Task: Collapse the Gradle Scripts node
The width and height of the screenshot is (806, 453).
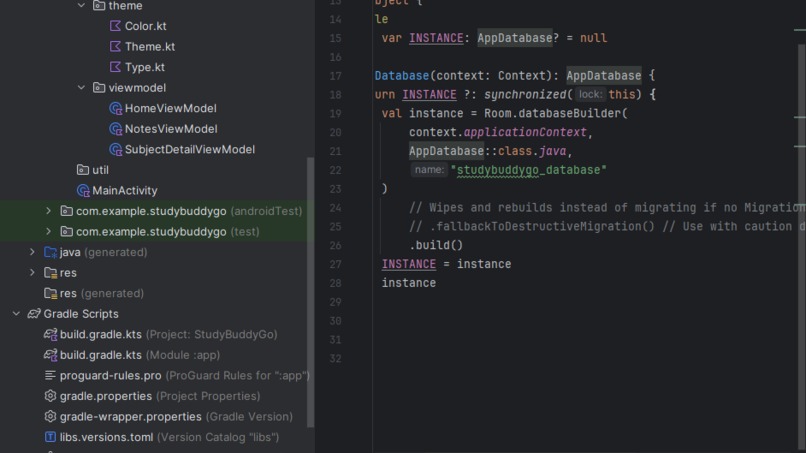Action: point(16,314)
